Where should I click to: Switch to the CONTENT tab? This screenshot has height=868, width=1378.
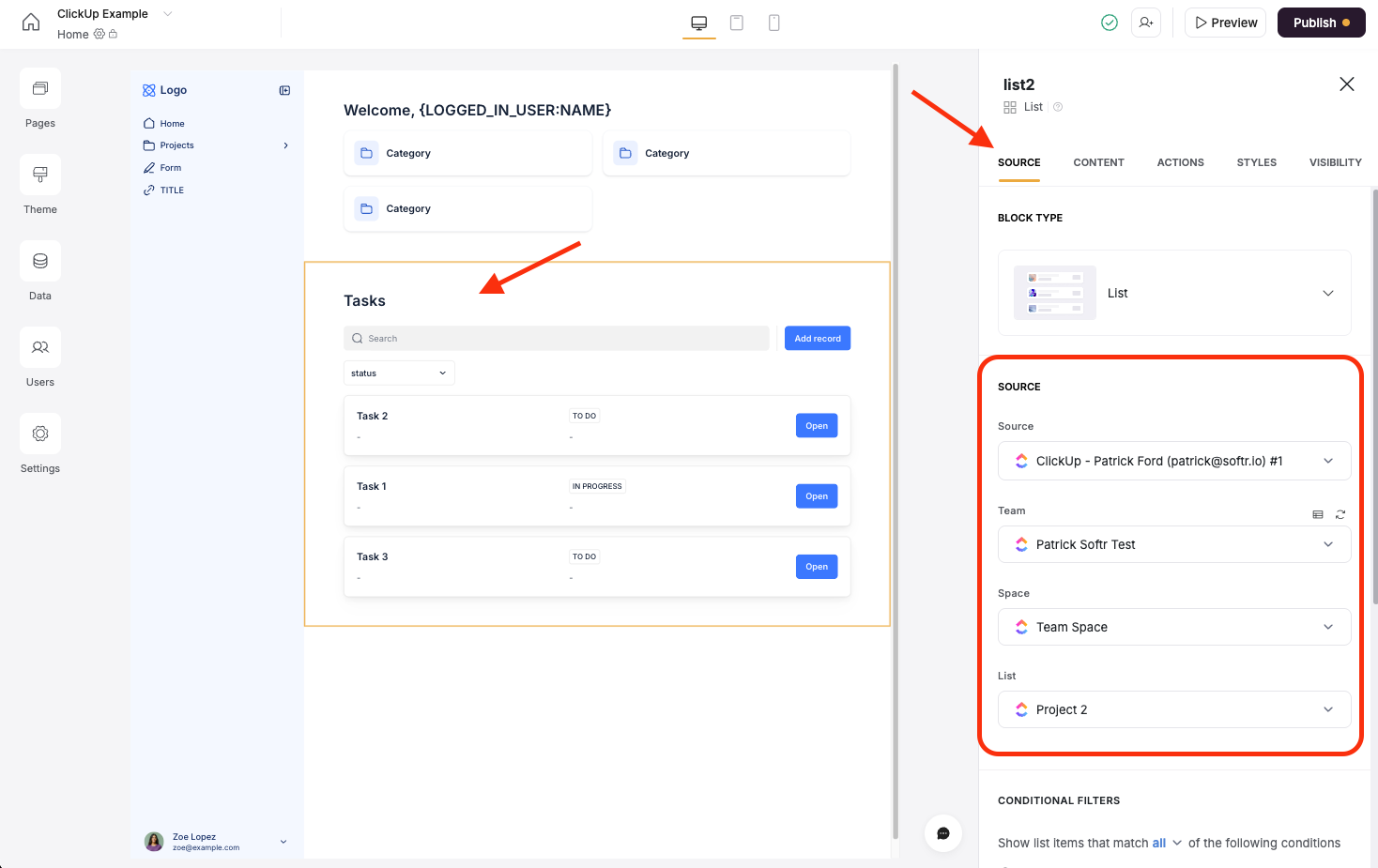[1098, 162]
